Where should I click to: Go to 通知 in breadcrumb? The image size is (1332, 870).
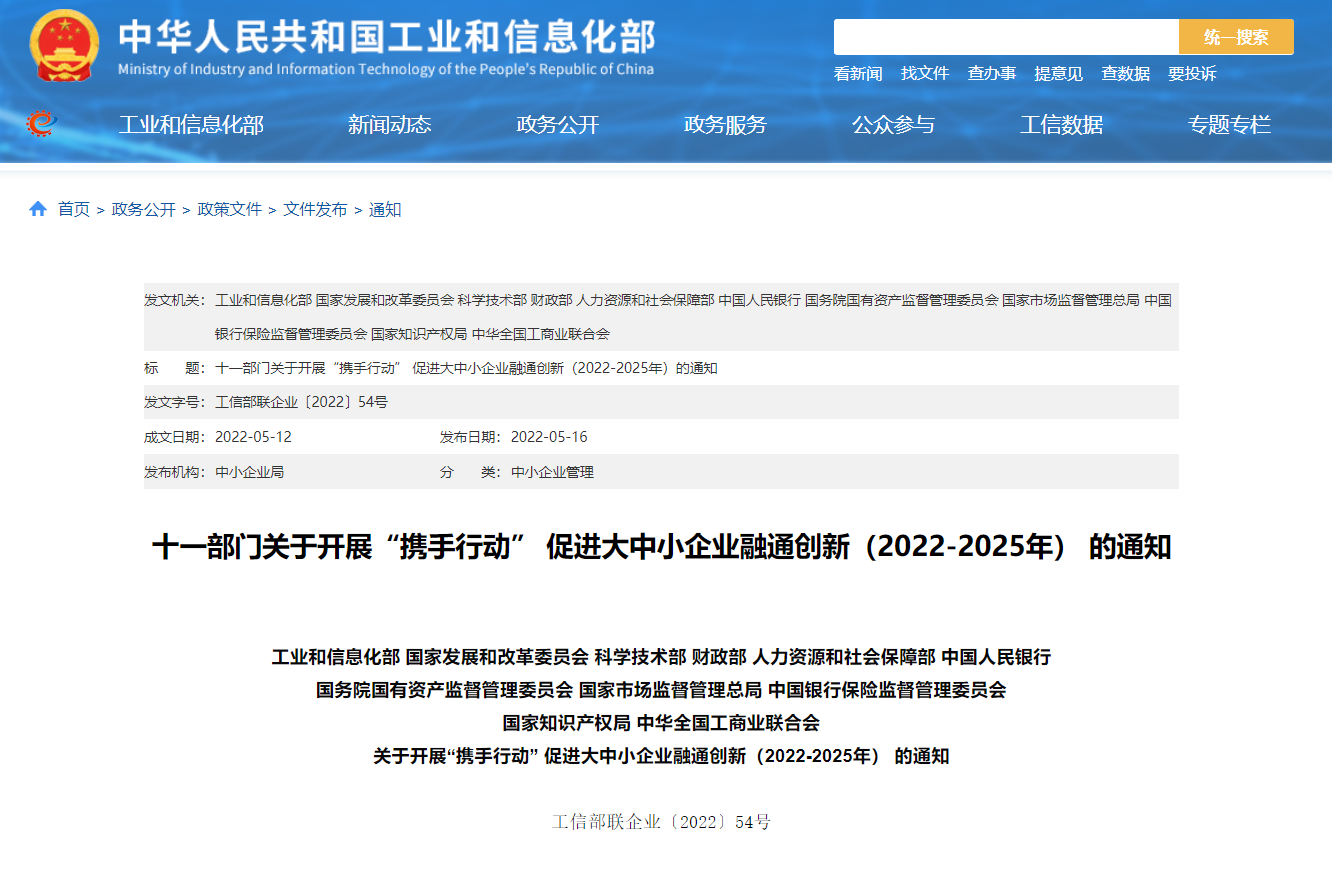point(385,209)
